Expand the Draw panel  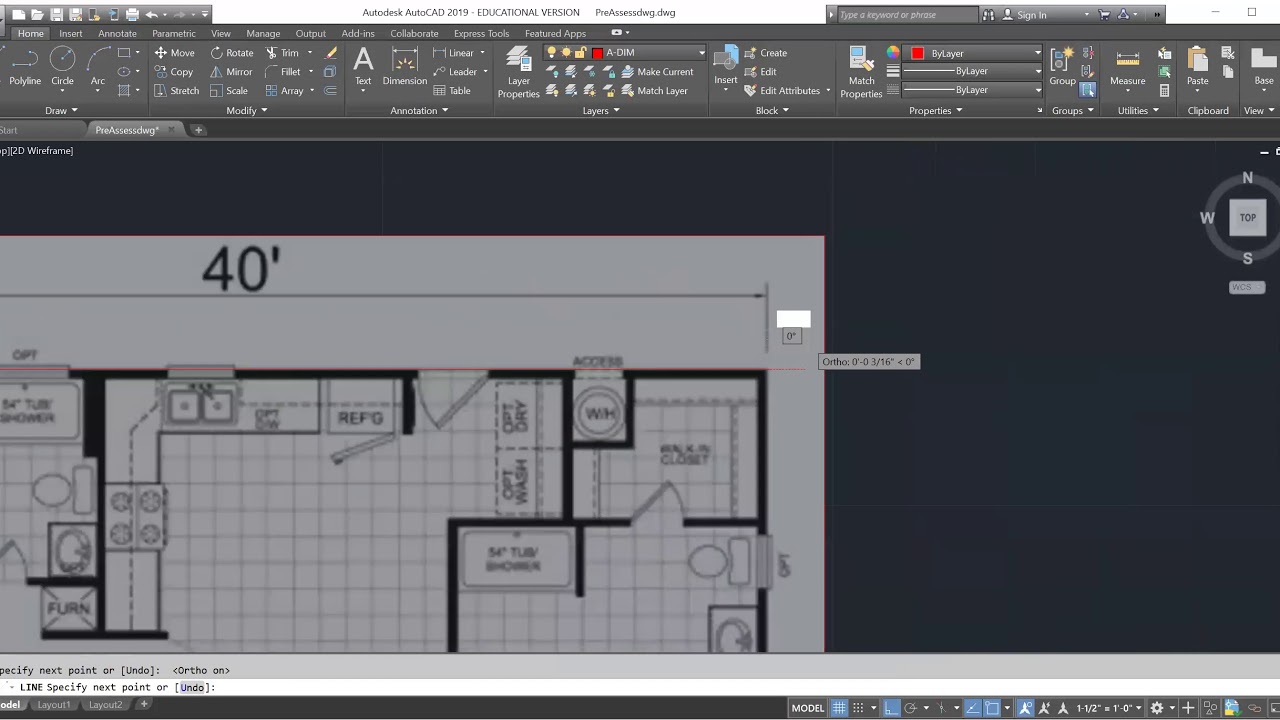coord(61,111)
